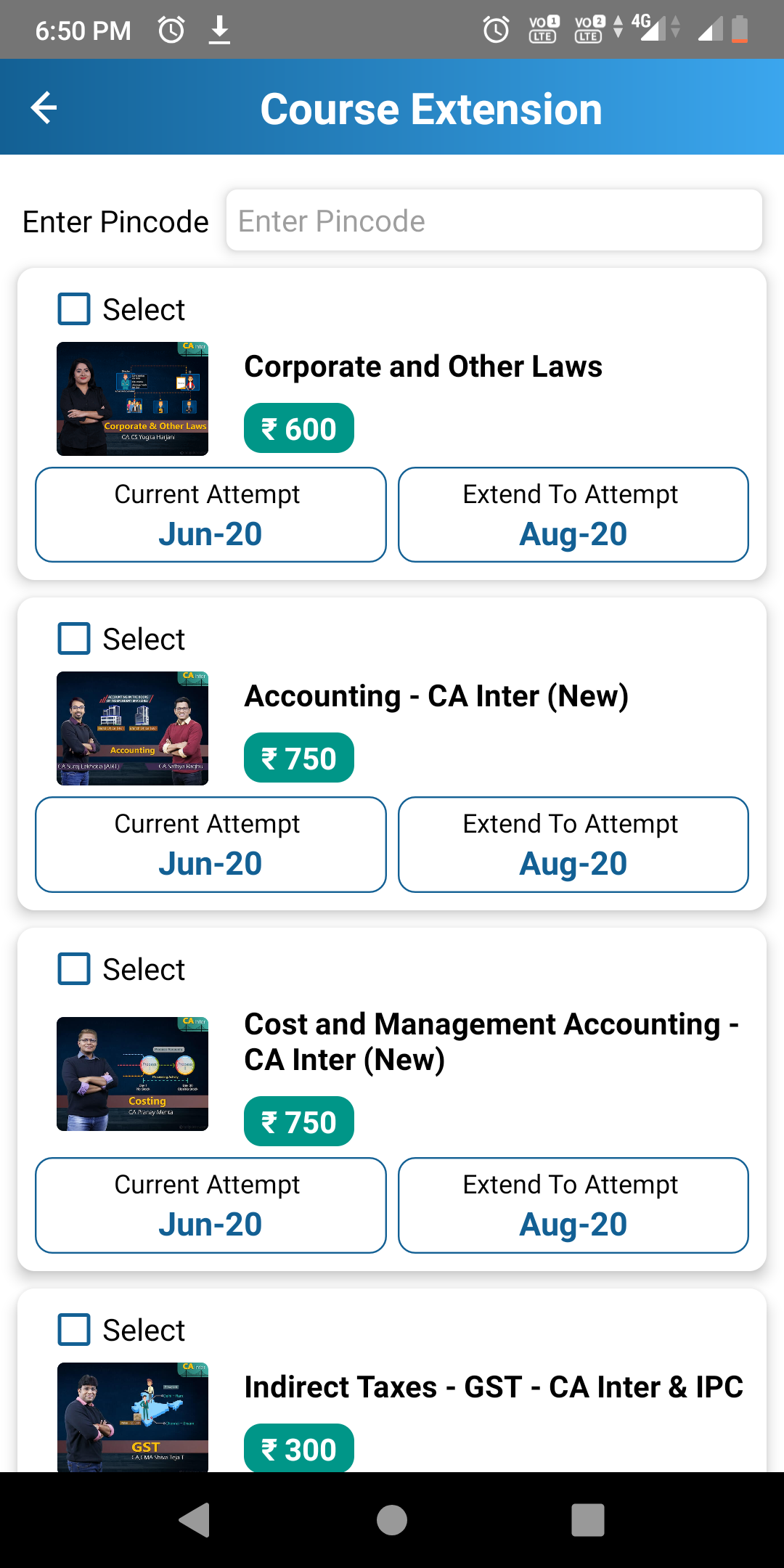Tap the Enter Pincode input field
The height and width of the screenshot is (1568, 784).
point(494,221)
